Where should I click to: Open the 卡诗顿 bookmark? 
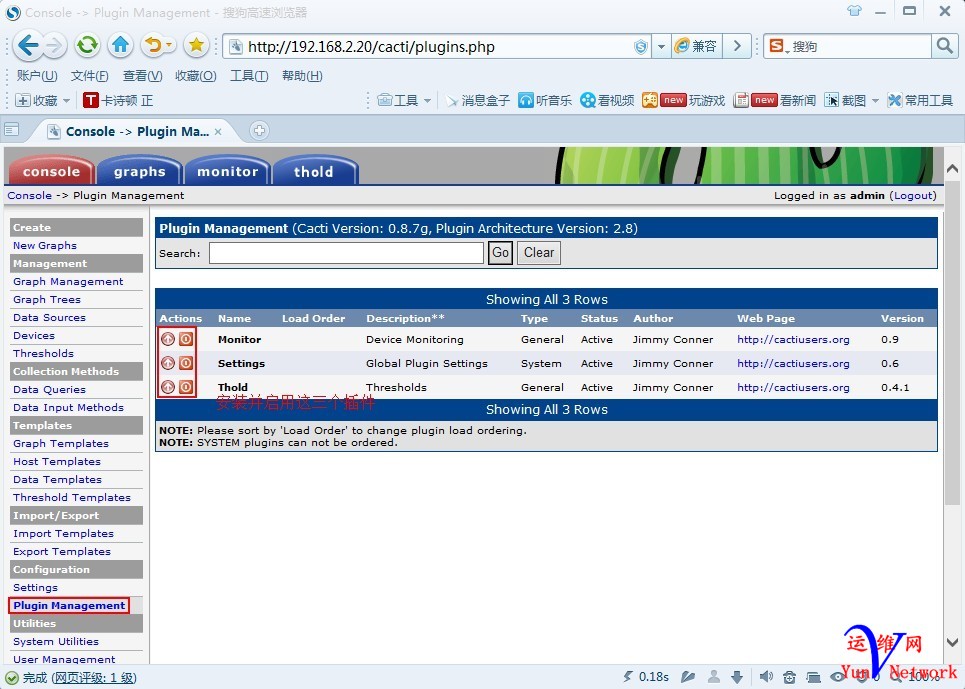click(119, 100)
